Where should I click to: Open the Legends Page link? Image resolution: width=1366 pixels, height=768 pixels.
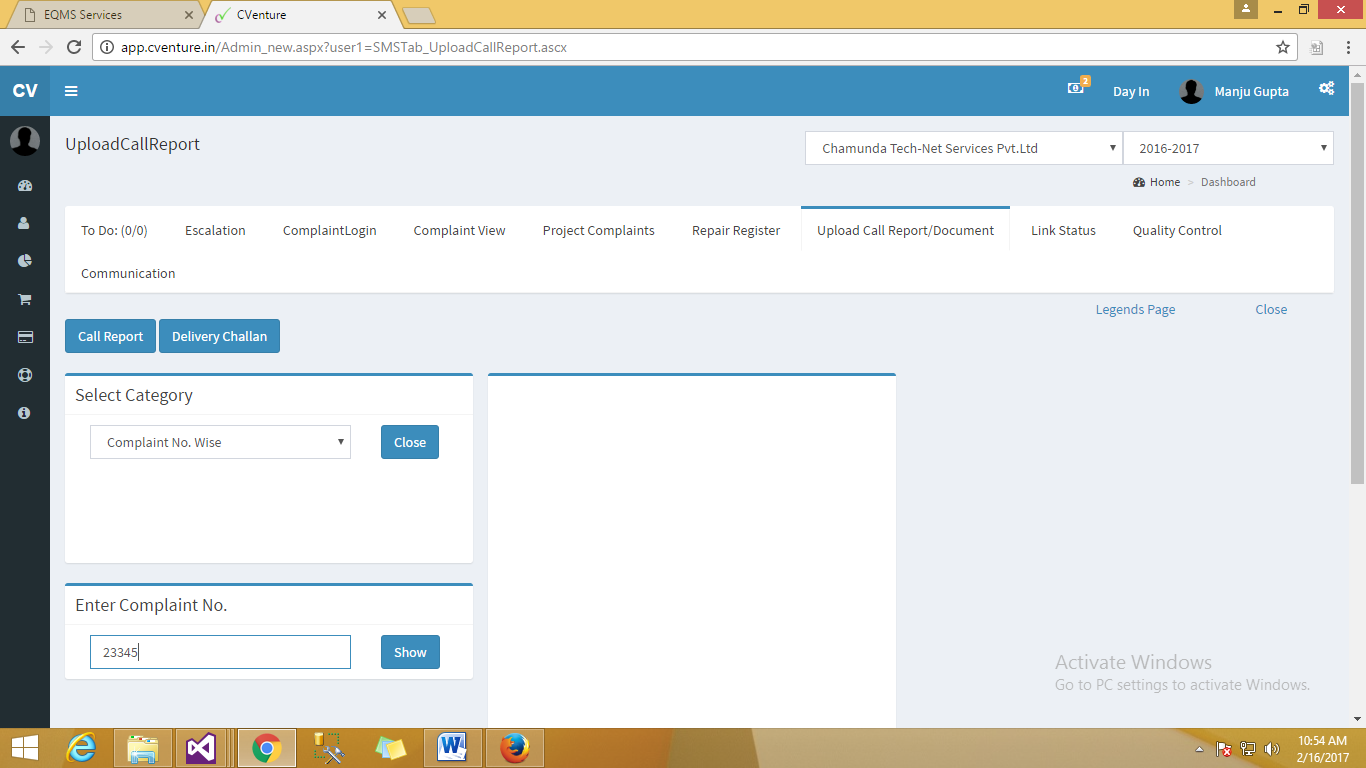click(x=1135, y=309)
